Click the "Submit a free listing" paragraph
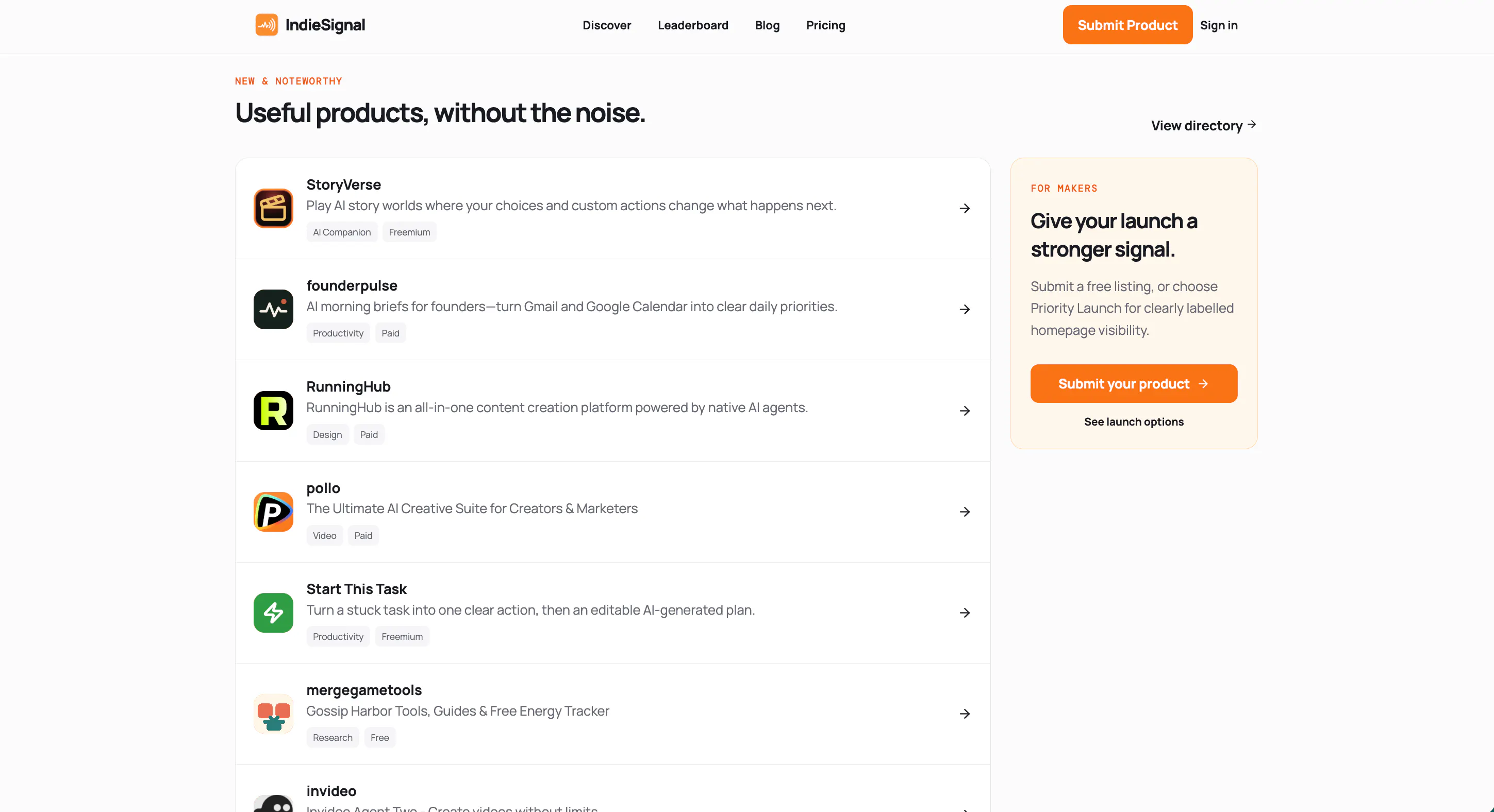Screen dimensions: 1494x812 (1132, 308)
